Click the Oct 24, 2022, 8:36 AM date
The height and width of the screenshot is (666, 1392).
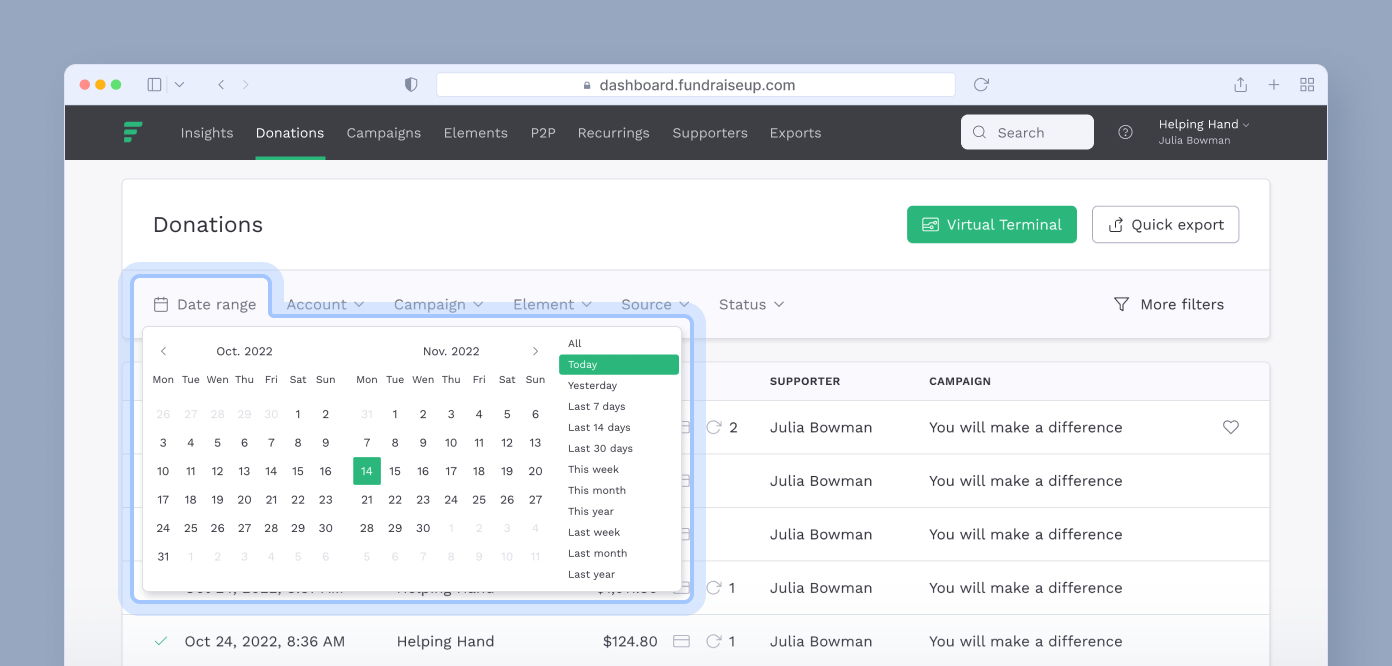pos(265,641)
